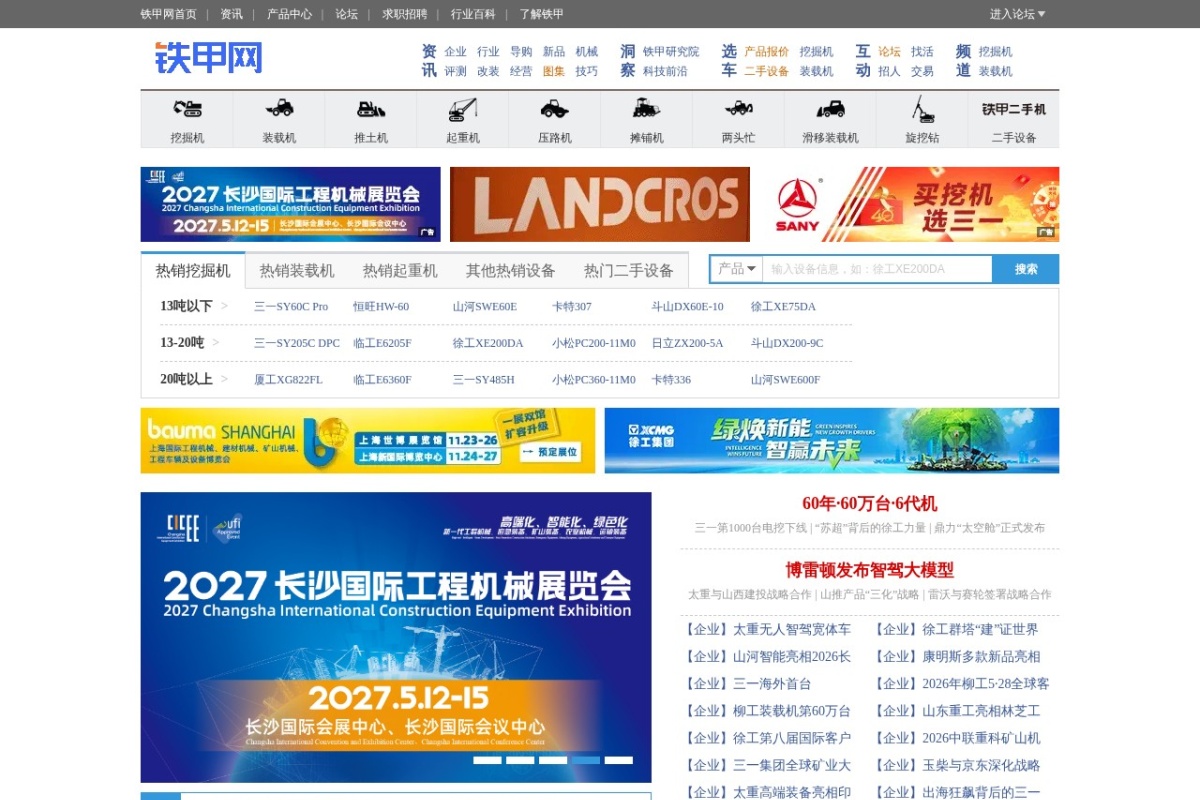
Task: Expand the 13-20吨 tonnage row arrow
Action: [x=216, y=343]
